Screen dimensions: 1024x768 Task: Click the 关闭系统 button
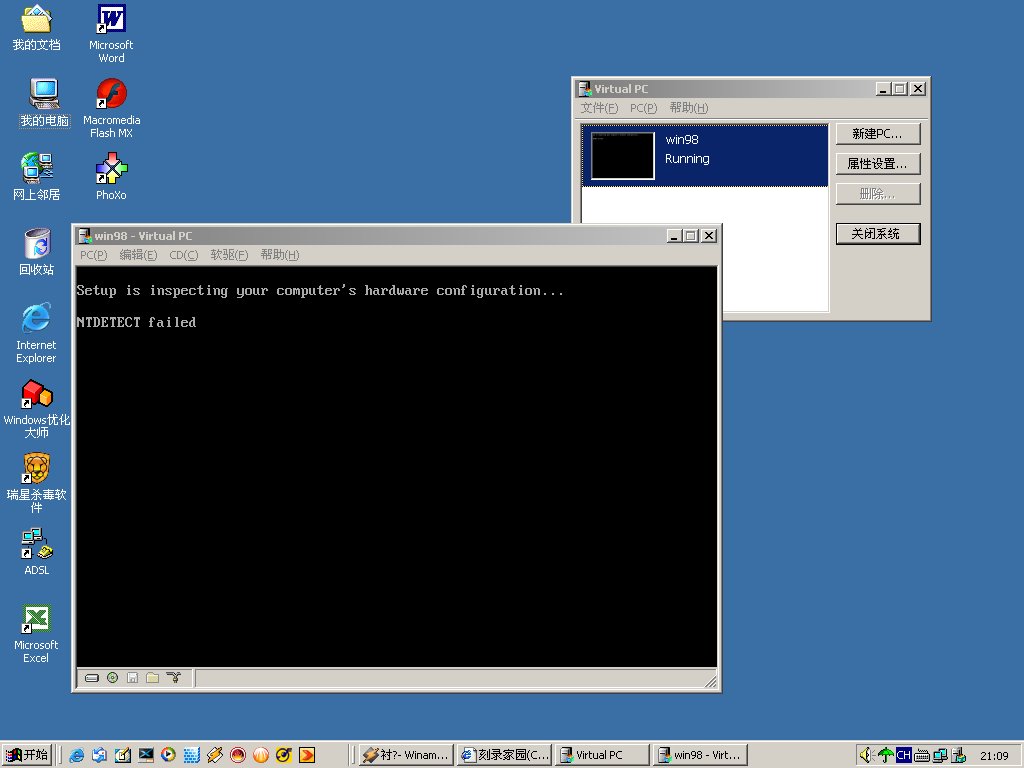[878, 234]
